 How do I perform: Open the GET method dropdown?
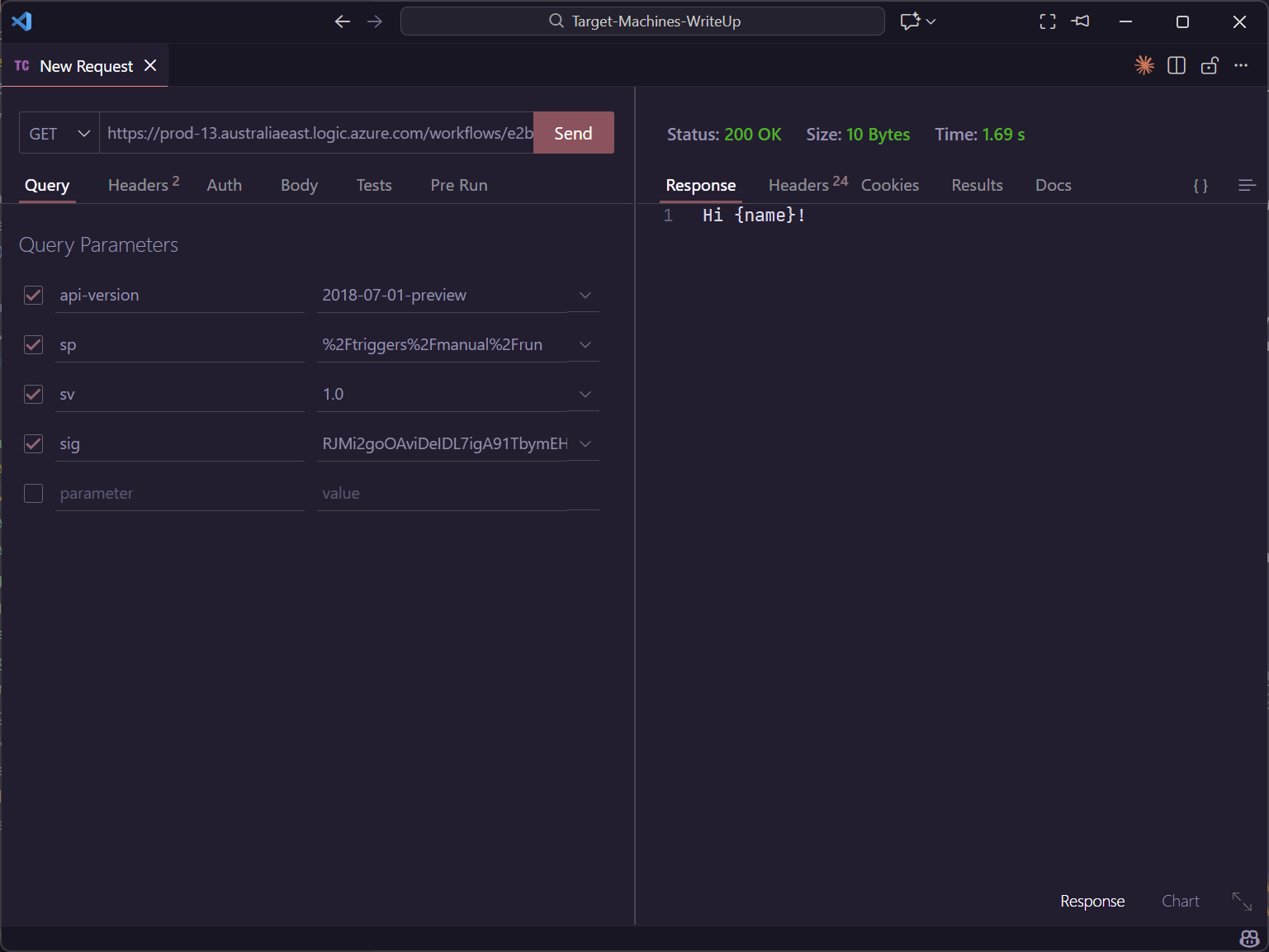pyautogui.click(x=59, y=134)
